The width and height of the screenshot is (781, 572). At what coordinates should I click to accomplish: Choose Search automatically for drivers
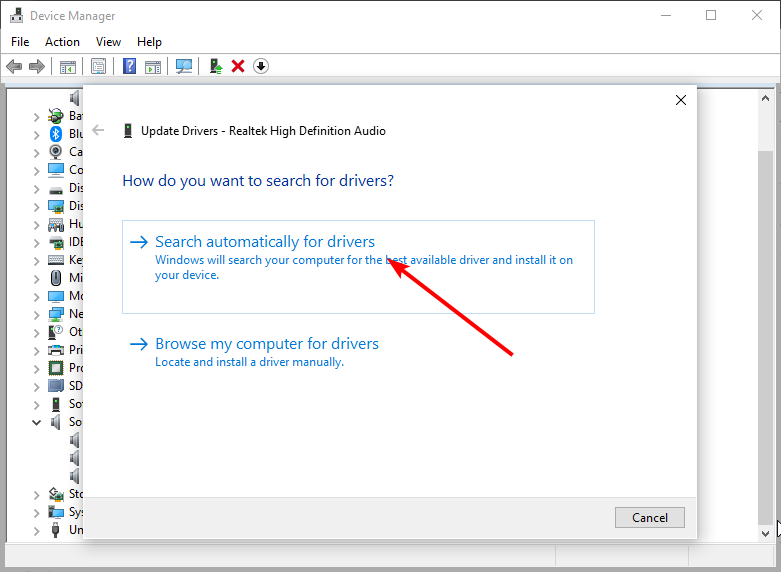(x=358, y=267)
